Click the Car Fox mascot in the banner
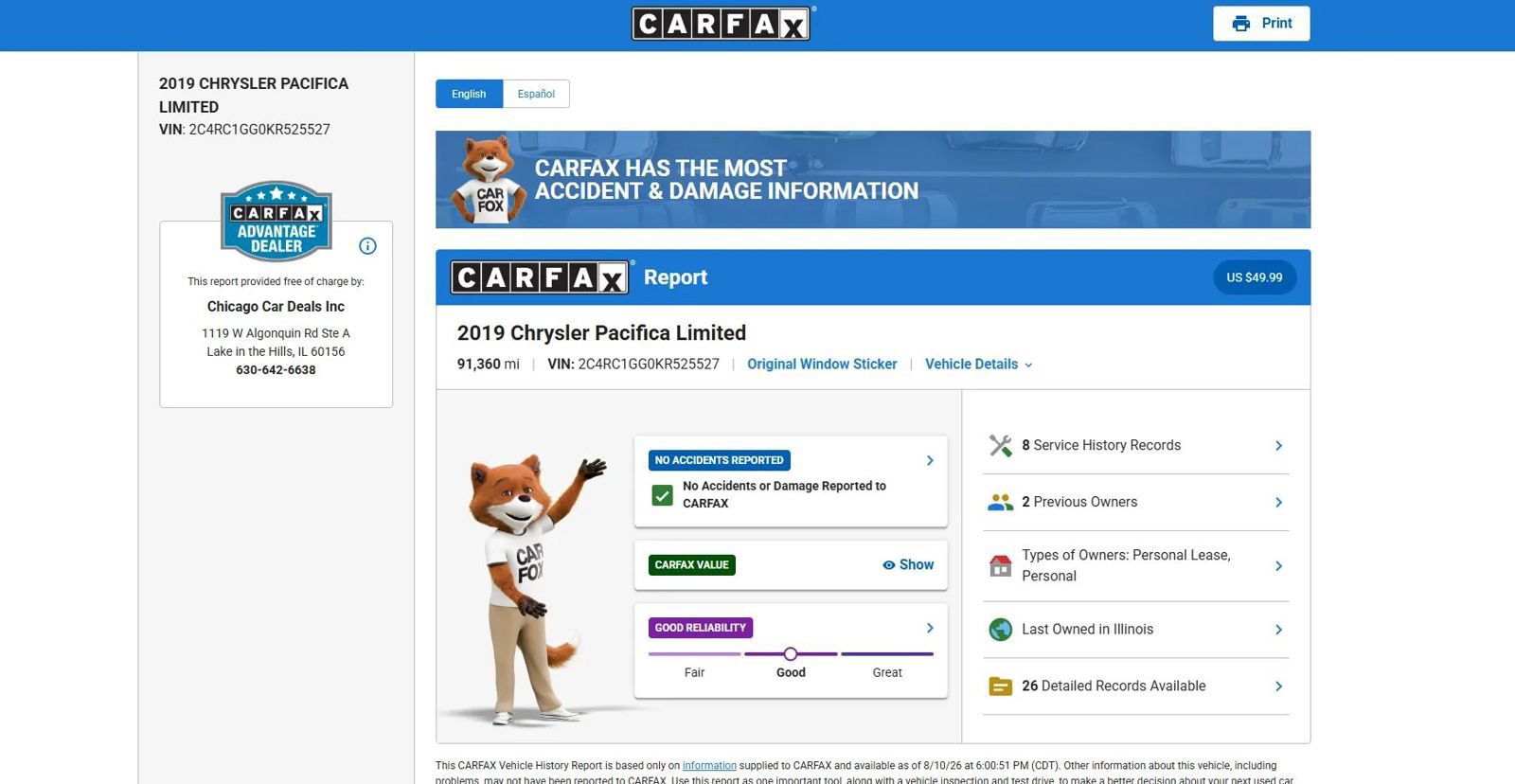Image resolution: width=1515 pixels, height=784 pixels. pos(490,180)
